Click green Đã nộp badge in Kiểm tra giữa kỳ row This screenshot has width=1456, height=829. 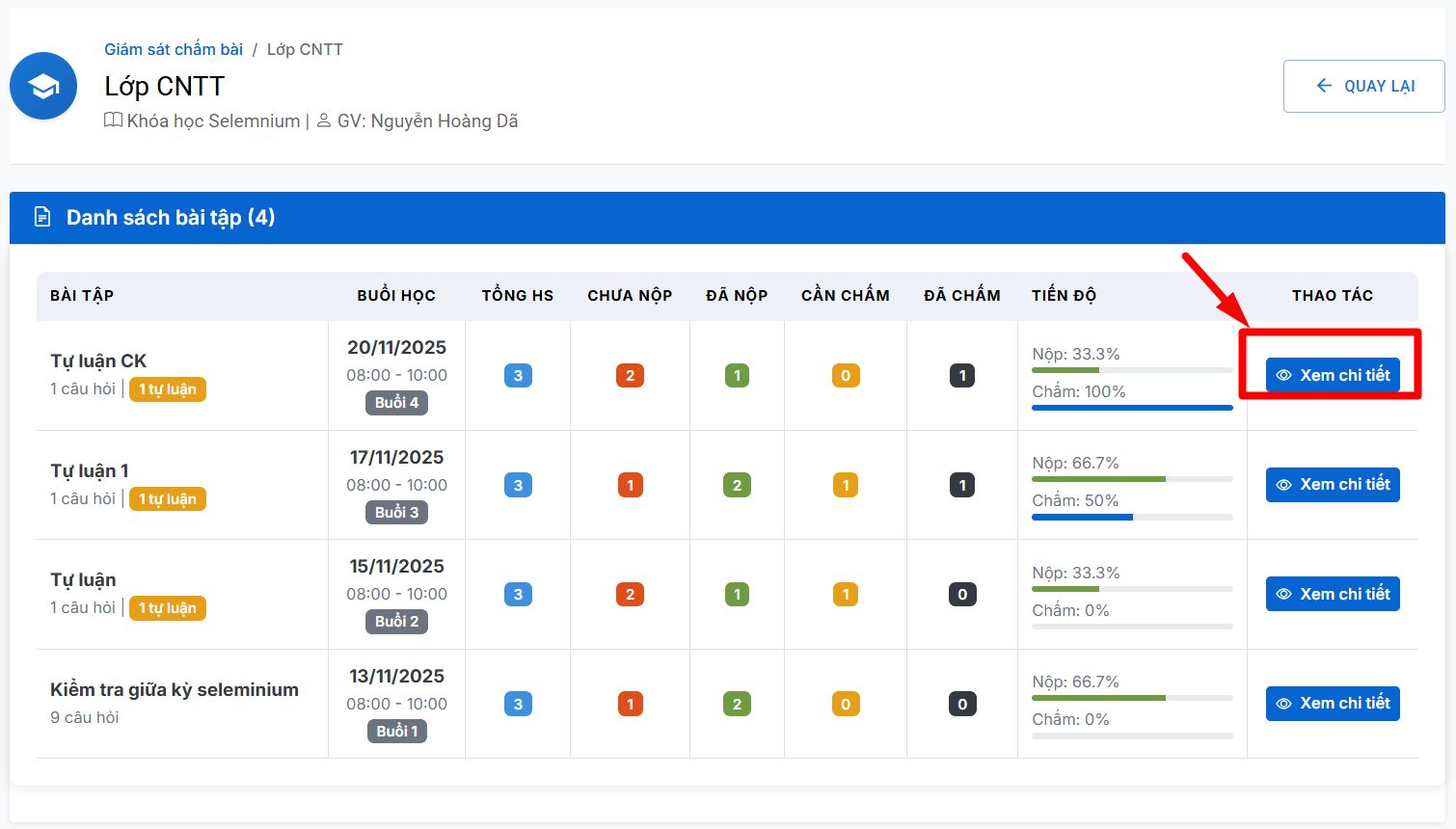pos(737,704)
